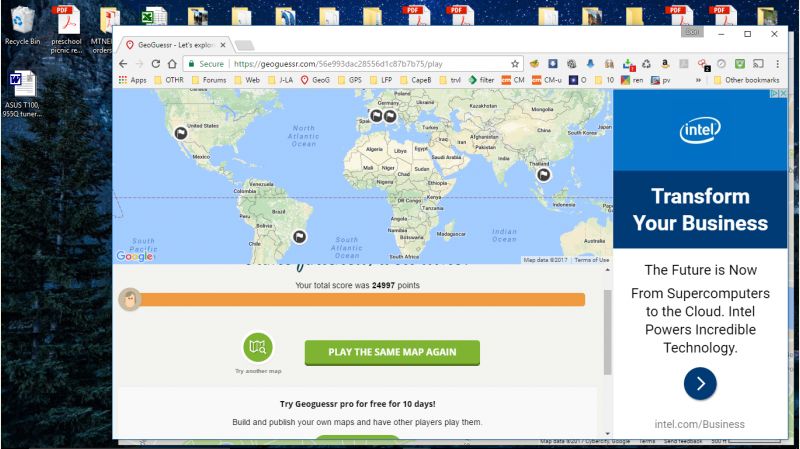Click the Google logo on the map
The height and width of the screenshot is (449, 800).
click(135, 256)
